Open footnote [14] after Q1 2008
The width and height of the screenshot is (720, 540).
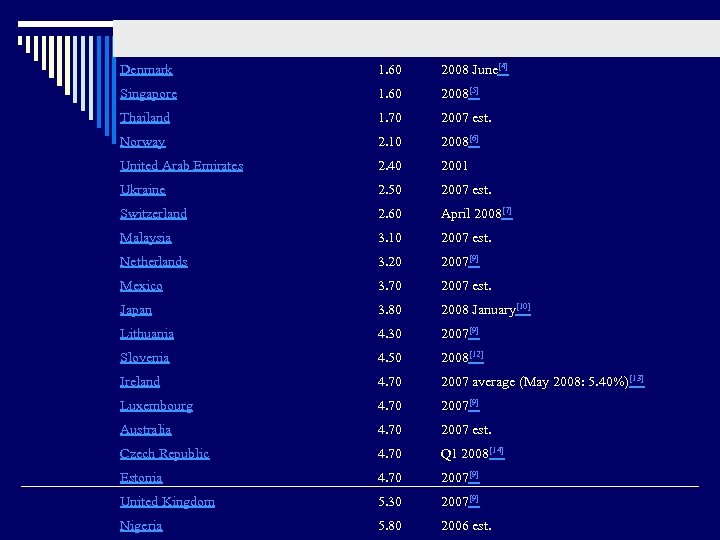tap(497, 452)
